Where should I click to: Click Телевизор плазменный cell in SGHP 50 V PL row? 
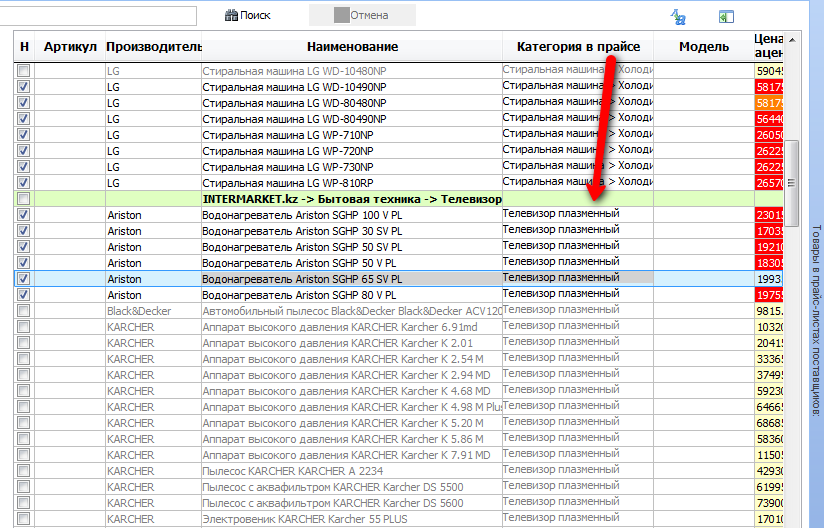tap(578, 262)
